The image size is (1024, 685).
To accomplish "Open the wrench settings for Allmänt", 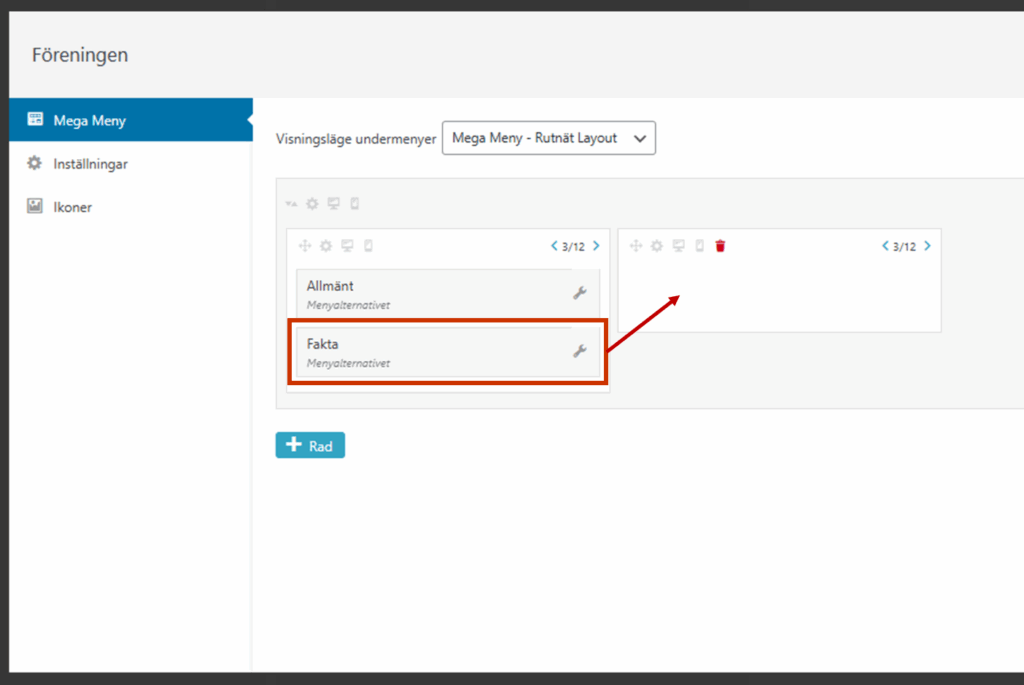I will coord(579,293).
